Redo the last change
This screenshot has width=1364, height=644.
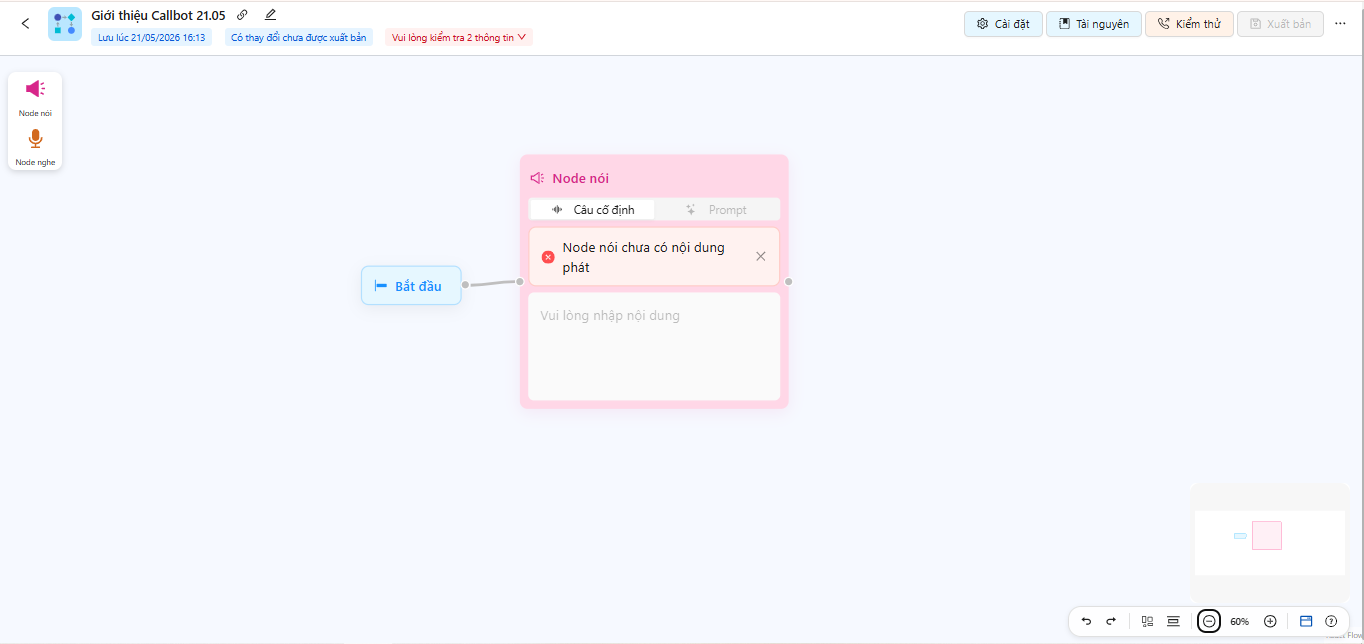coord(1111,621)
